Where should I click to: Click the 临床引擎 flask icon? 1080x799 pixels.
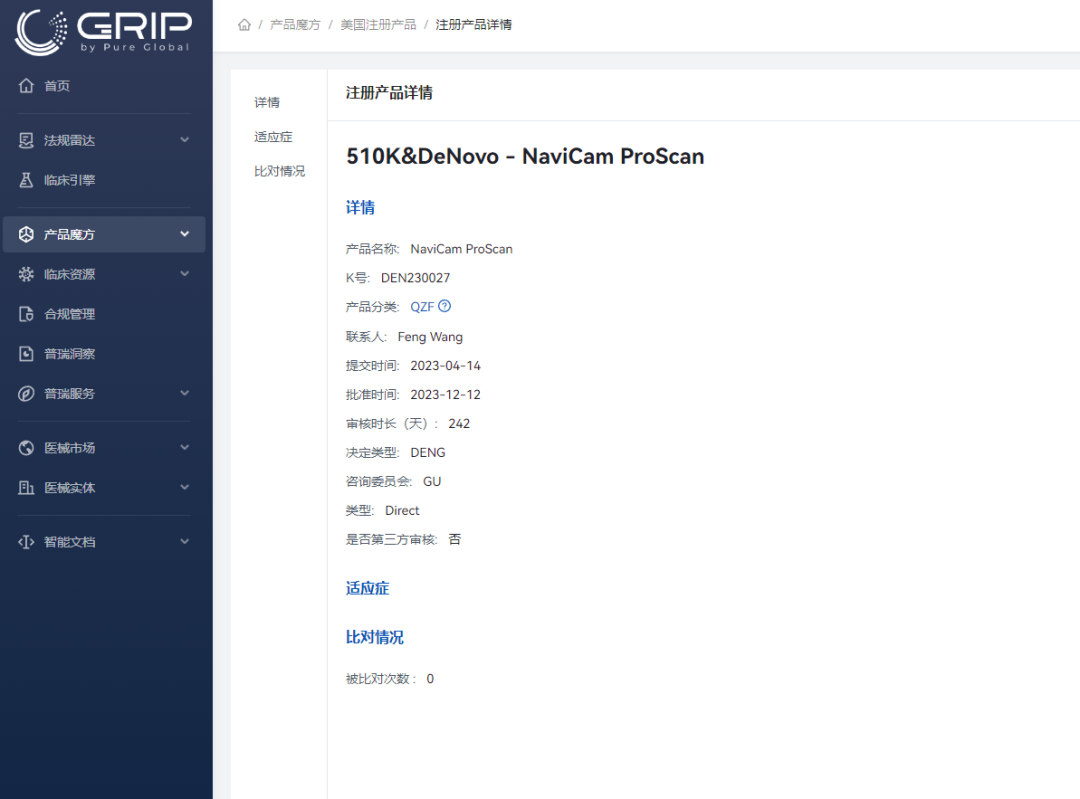(26, 180)
